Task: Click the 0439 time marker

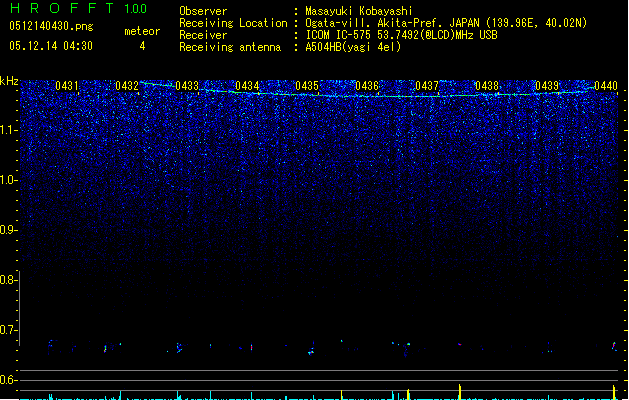Action: pyautogui.click(x=547, y=86)
